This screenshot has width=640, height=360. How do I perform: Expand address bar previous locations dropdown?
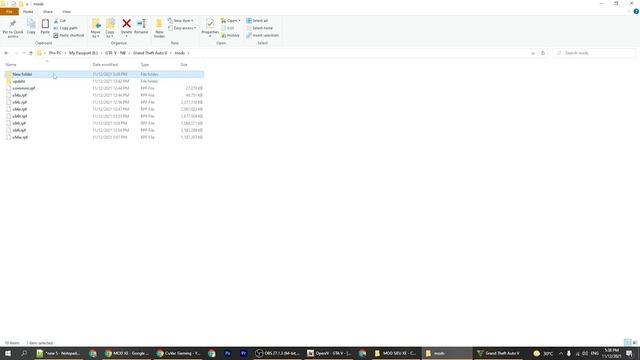coord(533,53)
